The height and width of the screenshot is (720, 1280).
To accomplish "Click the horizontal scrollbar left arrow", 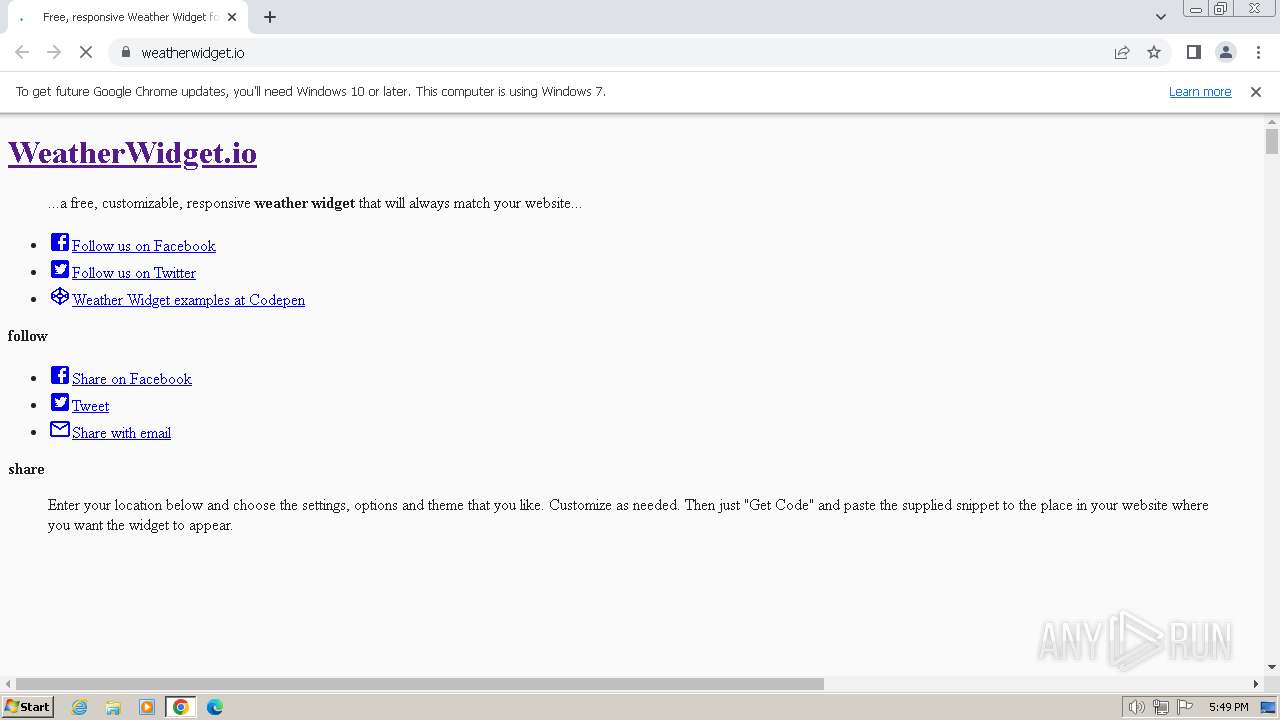I will [x=8, y=684].
